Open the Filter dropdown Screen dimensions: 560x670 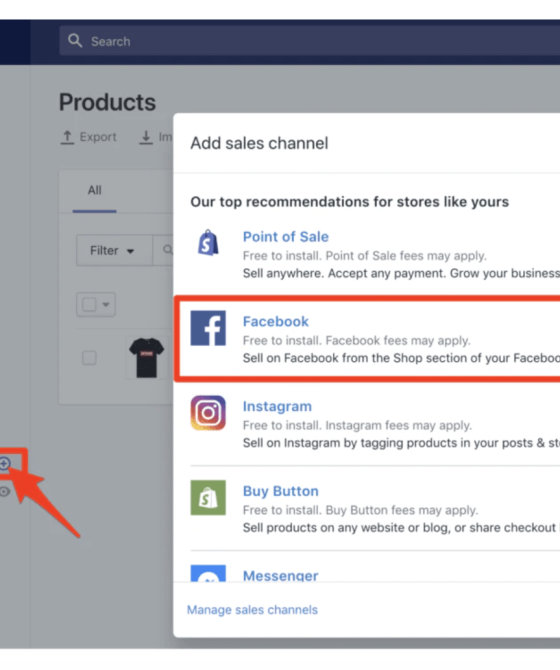(x=114, y=250)
